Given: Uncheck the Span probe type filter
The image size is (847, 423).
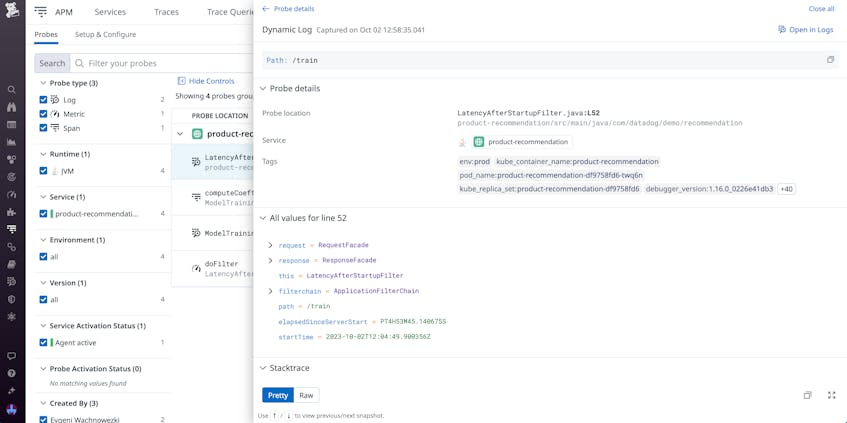Looking at the screenshot, I should (43, 128).
